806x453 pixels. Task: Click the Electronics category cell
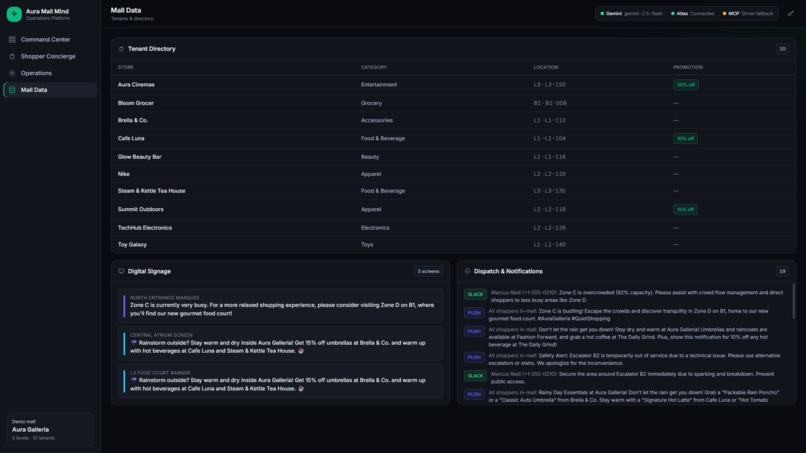[375, 228]
